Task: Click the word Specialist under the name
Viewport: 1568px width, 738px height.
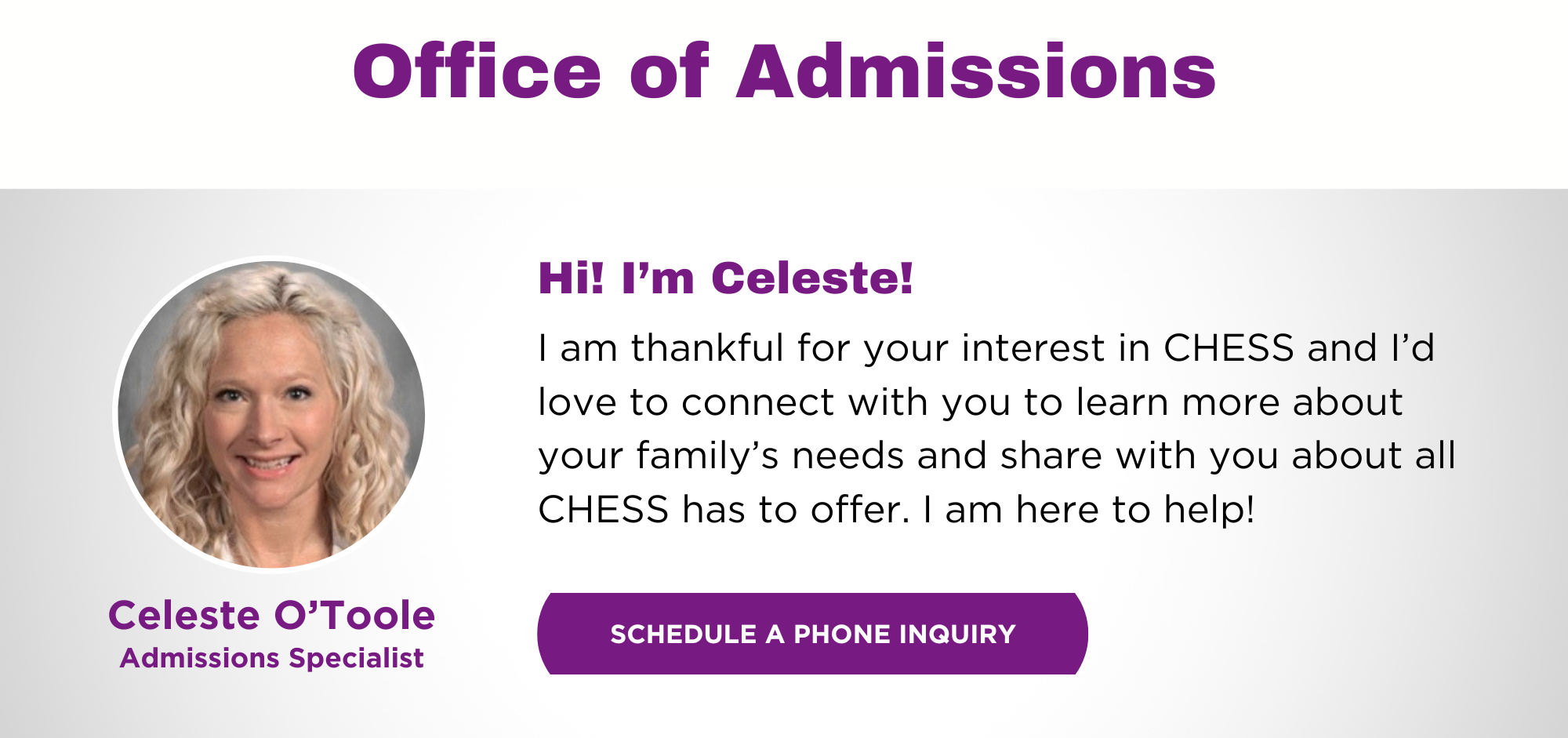Action: (x=356, y=659)
